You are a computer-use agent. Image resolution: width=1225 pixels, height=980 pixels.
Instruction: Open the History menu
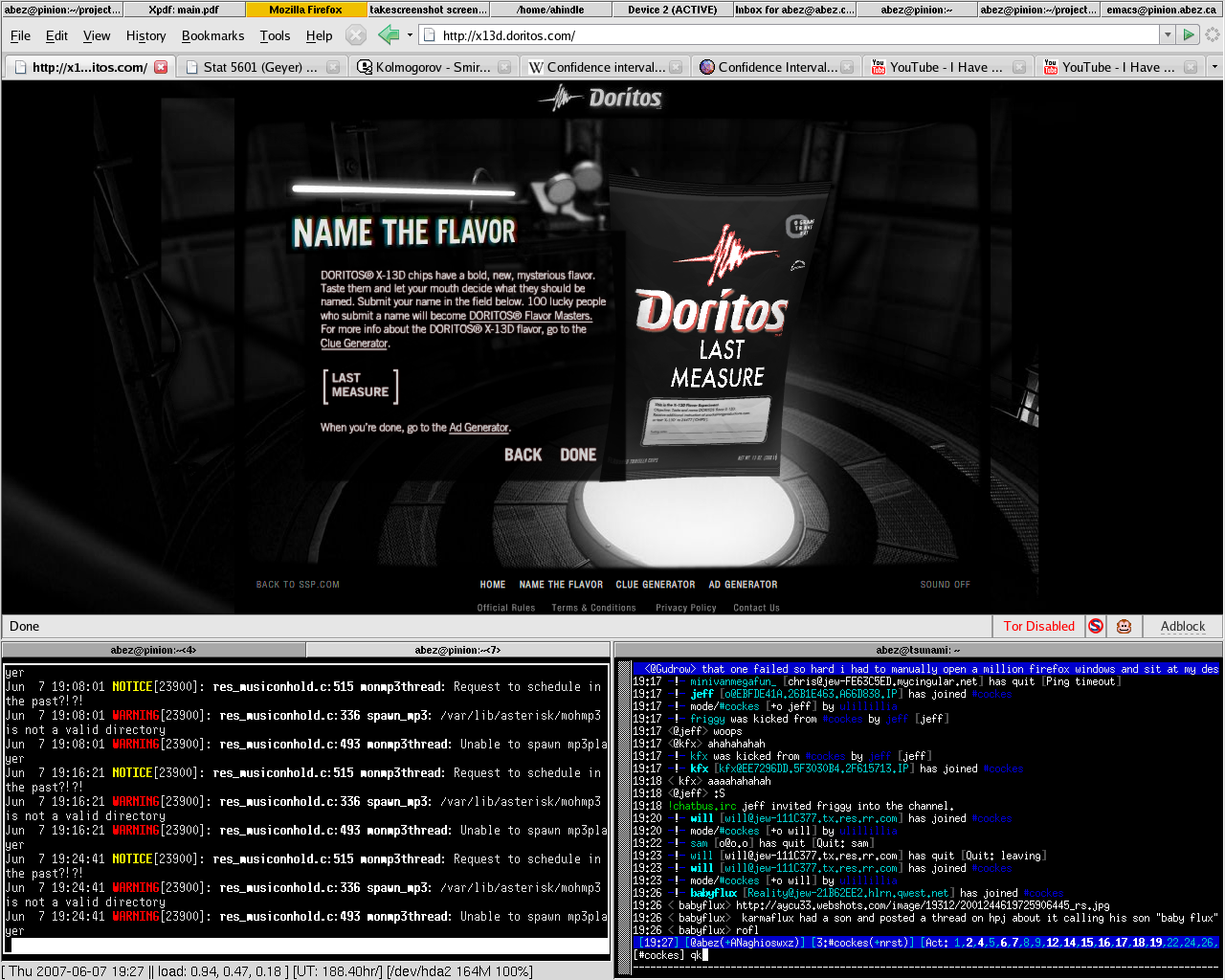click(x=145, y=35)
